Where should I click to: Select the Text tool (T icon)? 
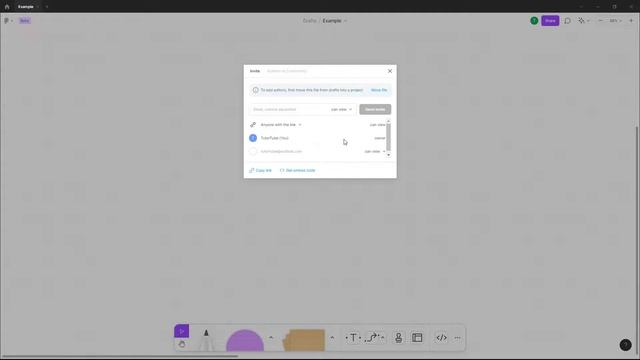(x=353, y=338)
